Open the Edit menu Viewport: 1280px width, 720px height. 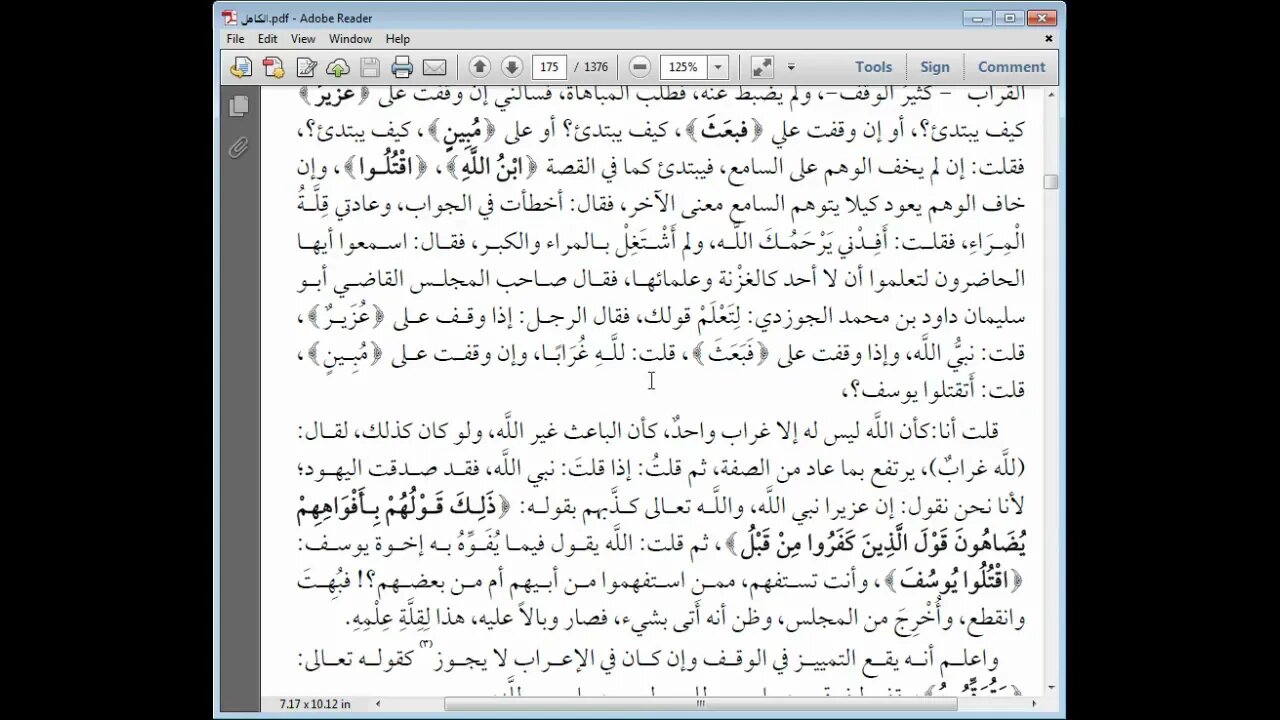[x=267, y=39]
